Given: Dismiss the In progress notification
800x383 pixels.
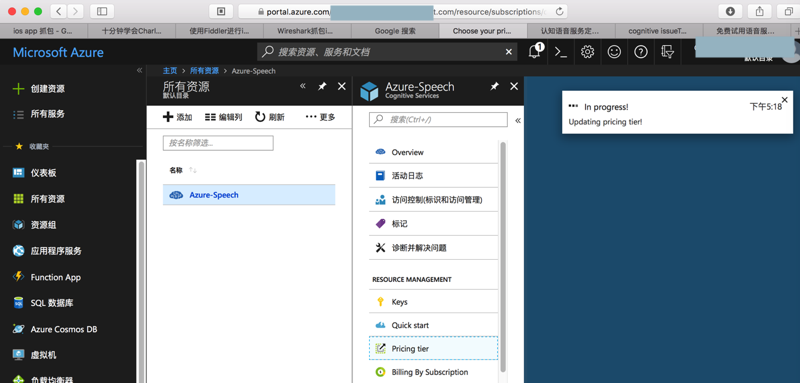Looking at the screenshot, I should 785,99.
